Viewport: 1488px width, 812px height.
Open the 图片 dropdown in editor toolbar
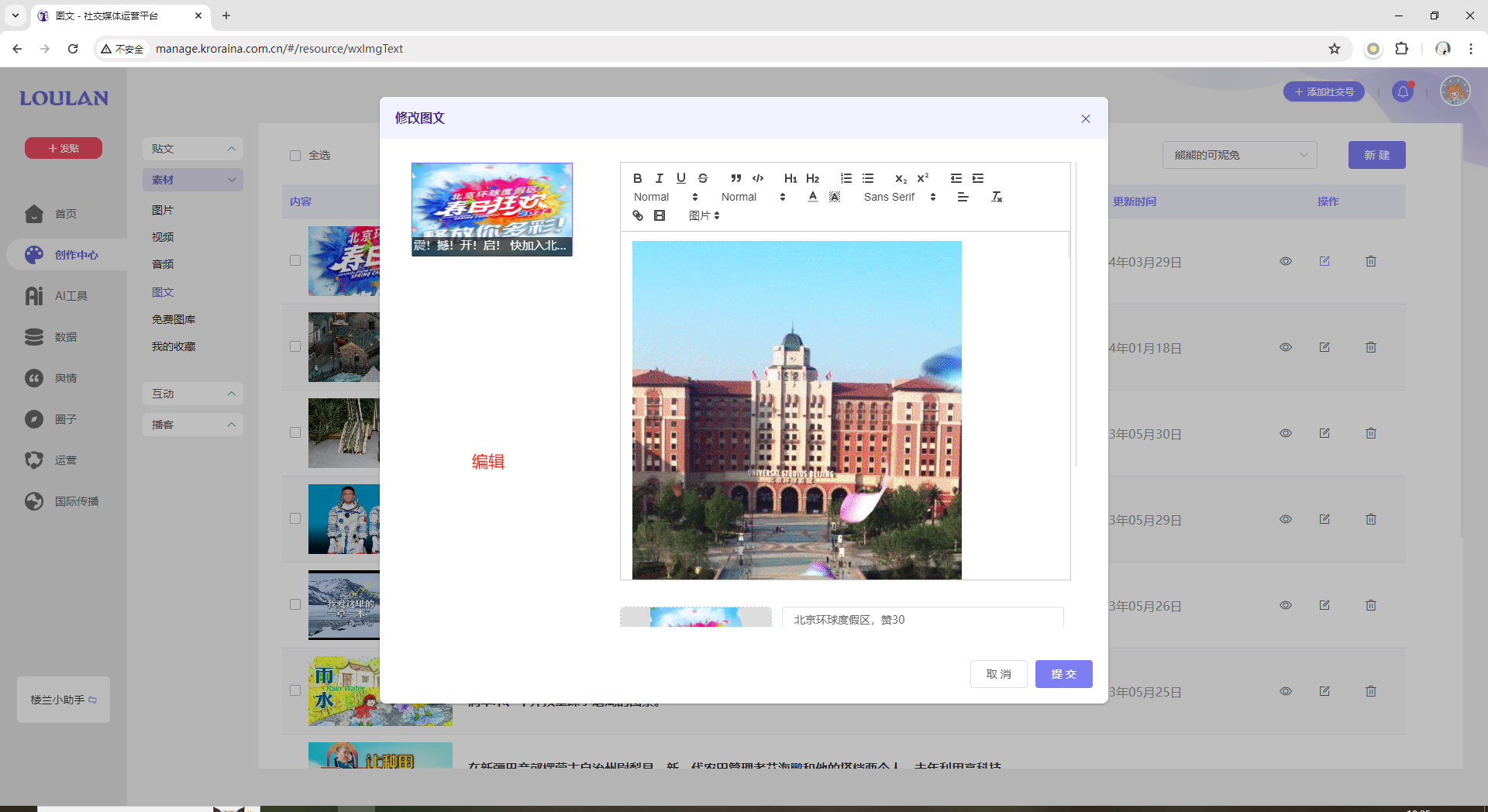click(704, 215)
